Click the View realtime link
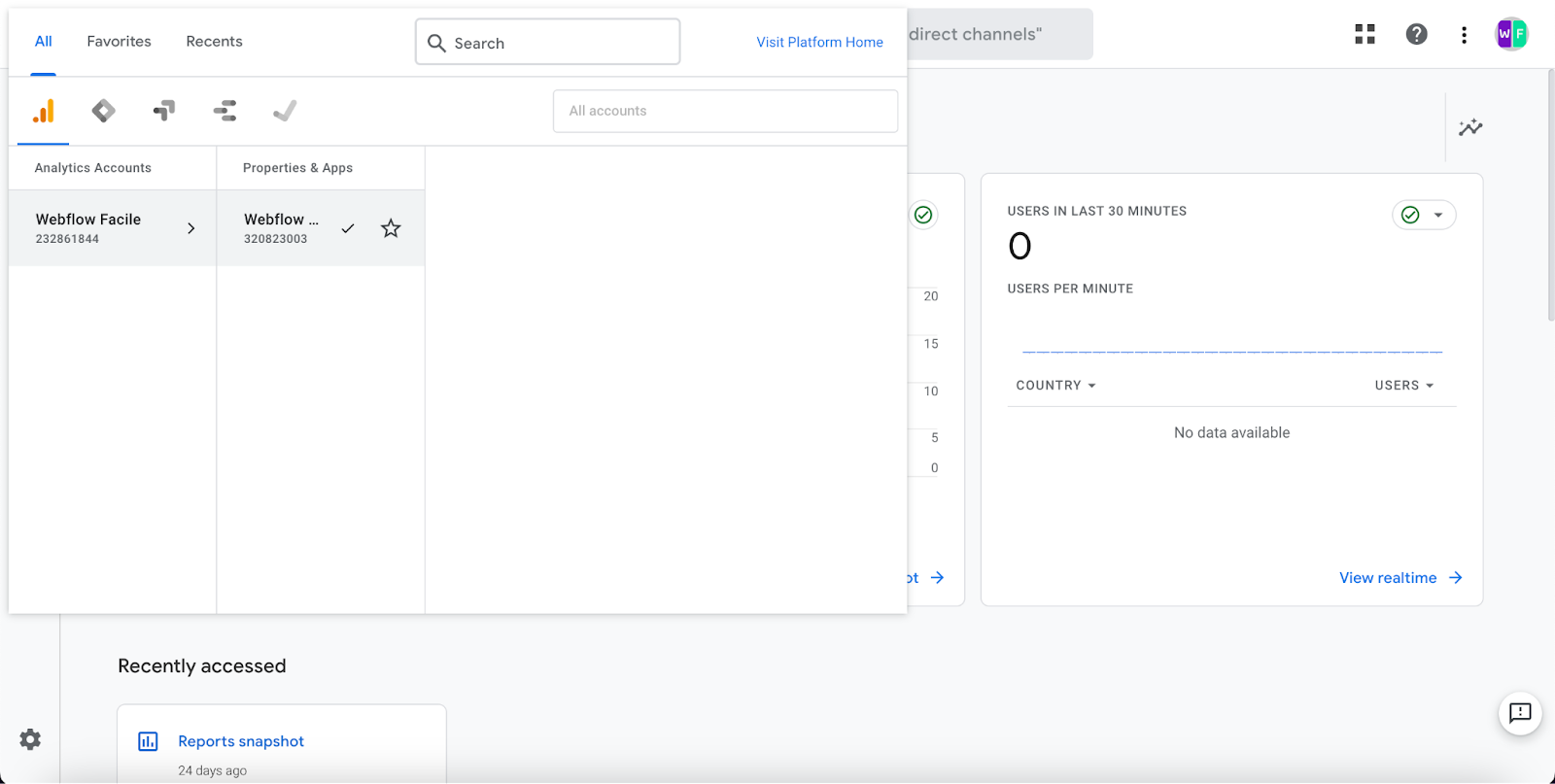 pos(1387,578)
